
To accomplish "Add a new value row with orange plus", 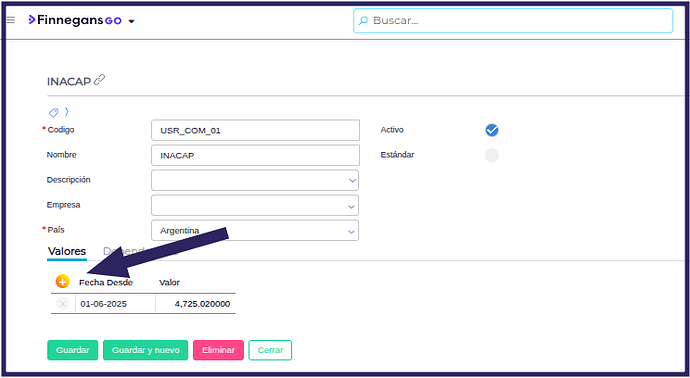I will pos(62,281).
